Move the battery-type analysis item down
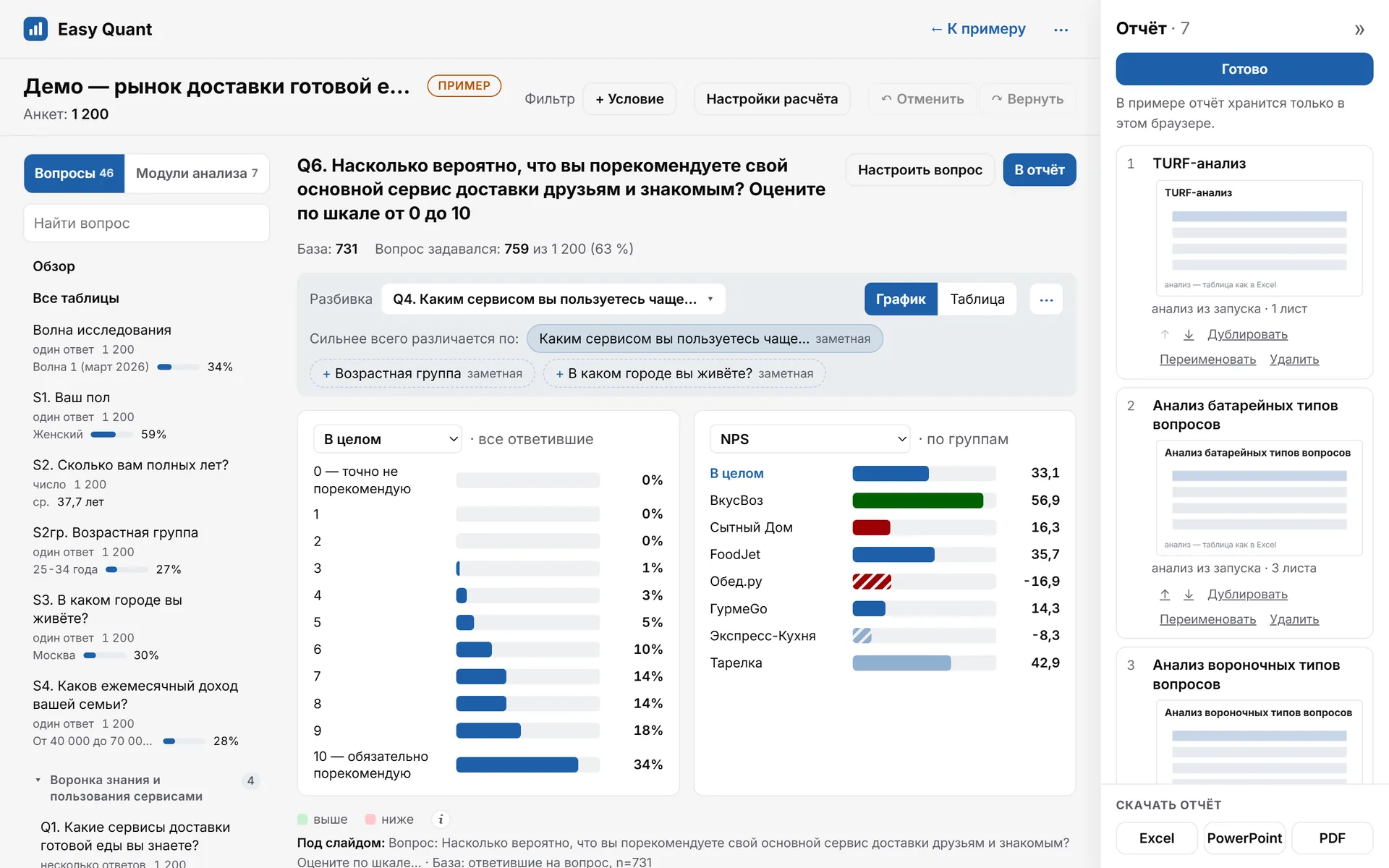Screen dimensions: 1389x868 point(1189,595)
